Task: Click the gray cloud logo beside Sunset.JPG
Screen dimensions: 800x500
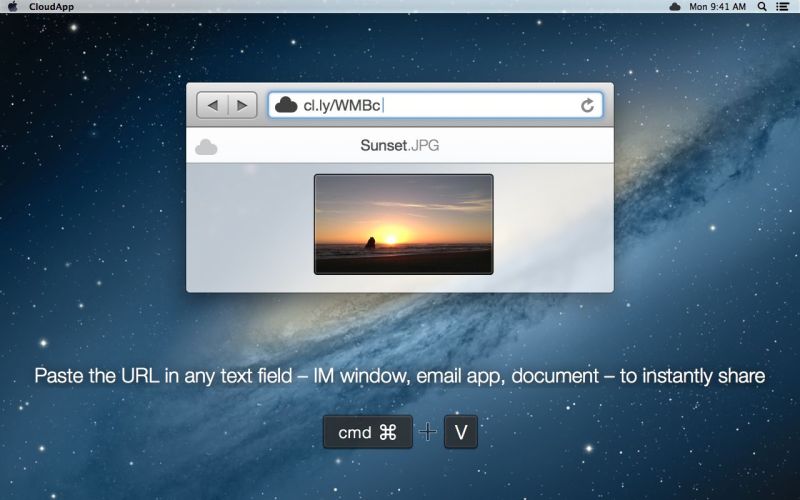Action: pos(206,147)
